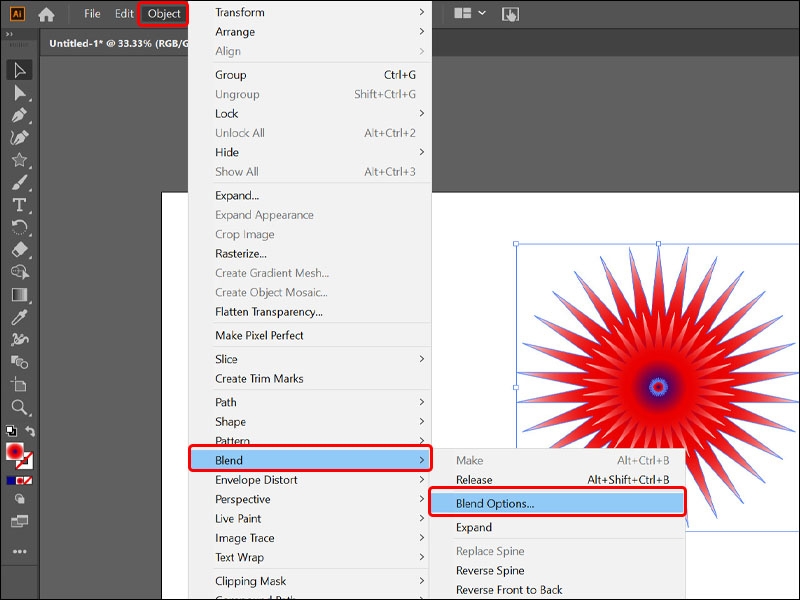Select the Direct Selection tool
Image resolution: width=800 pixels, height=600 pixels.
(x=19, y=93)
